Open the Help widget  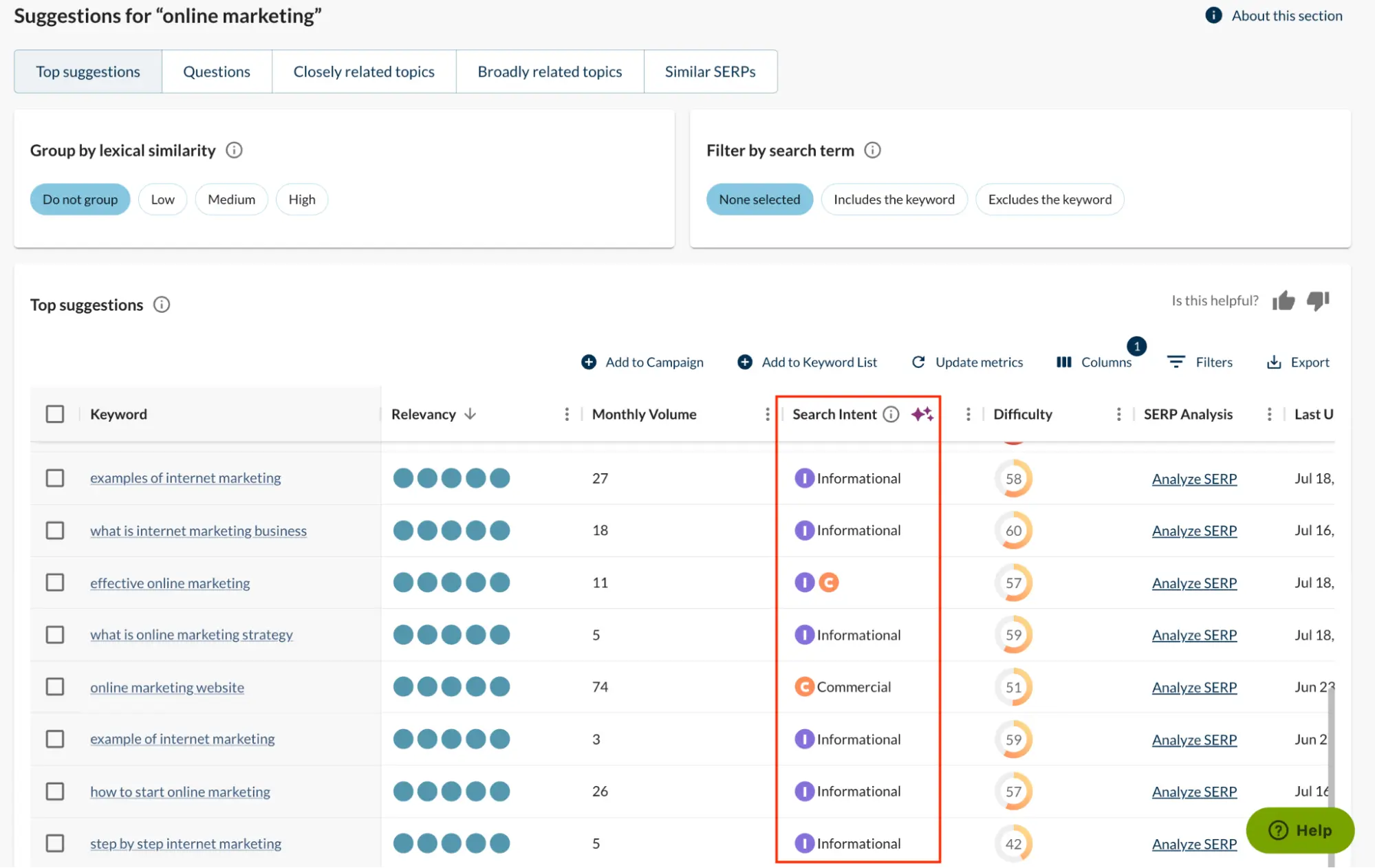1300,830
